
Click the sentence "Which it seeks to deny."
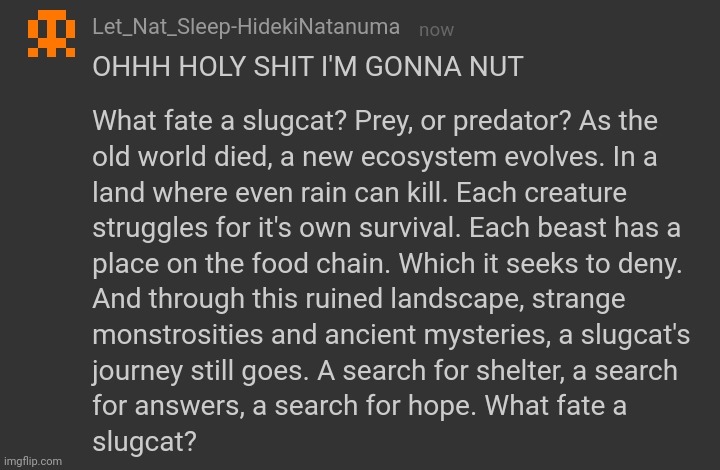tap(540, 264)
